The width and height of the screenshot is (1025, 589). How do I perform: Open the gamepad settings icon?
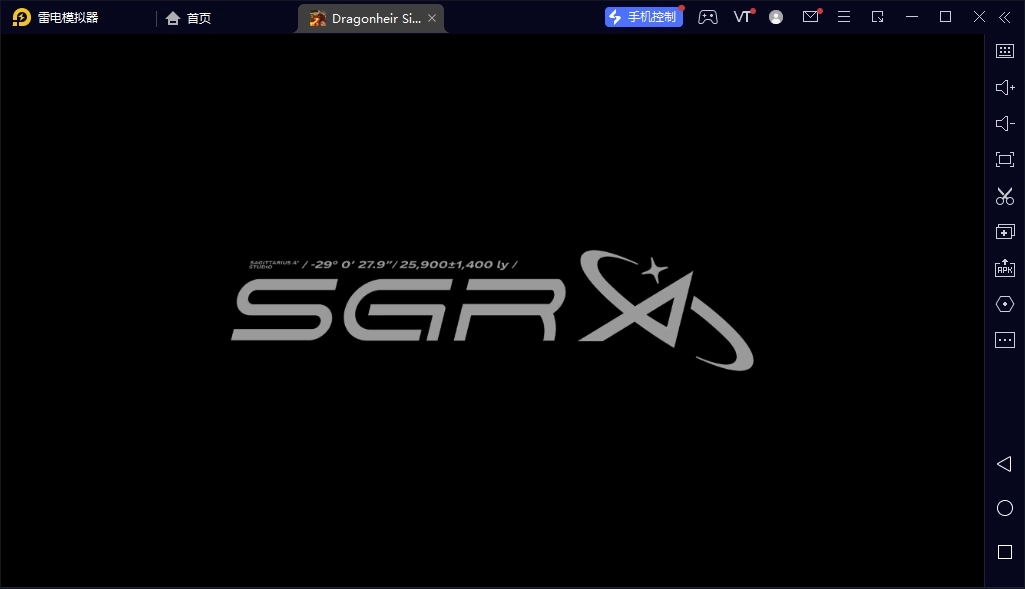click(708, 17)
